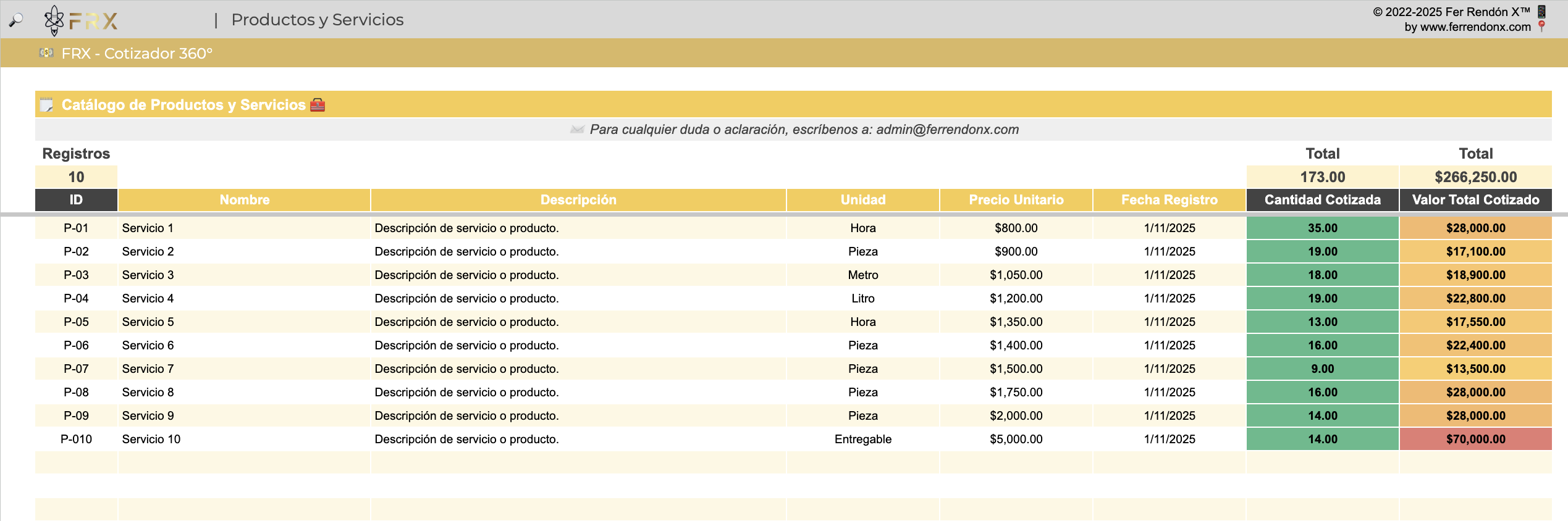
Task: Click the notepad icon beside Catálogo title
Action: 46,105
